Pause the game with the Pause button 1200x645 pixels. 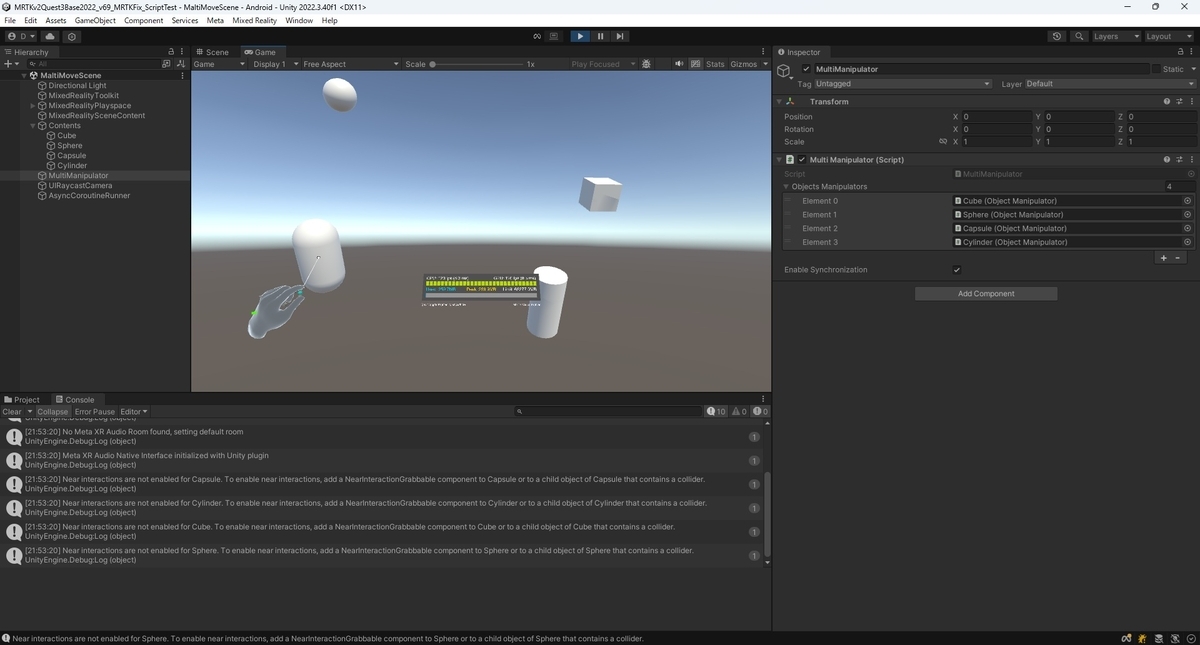click(600, 36)
